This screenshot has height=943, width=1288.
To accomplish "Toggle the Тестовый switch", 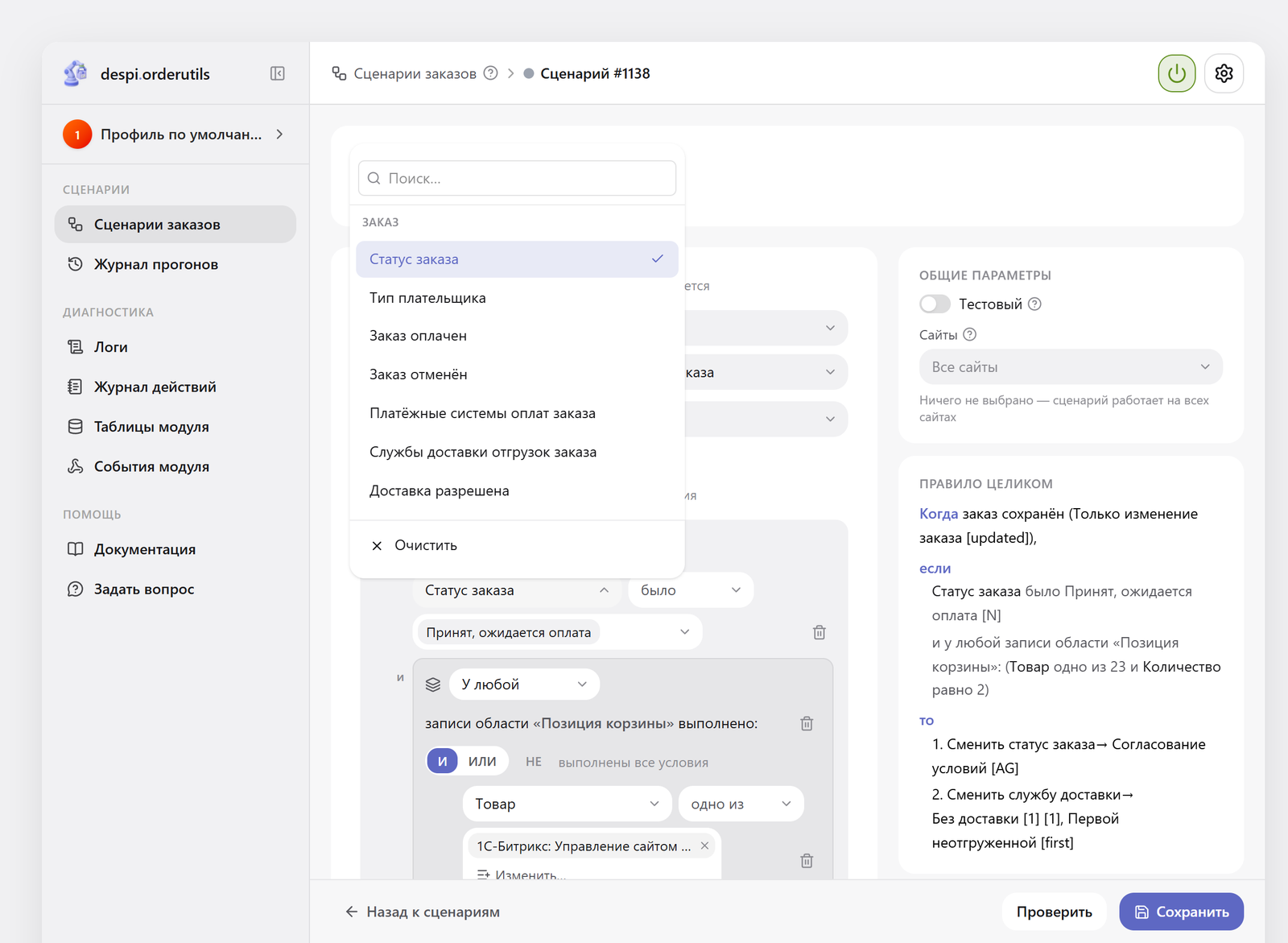I will point(935,304).
